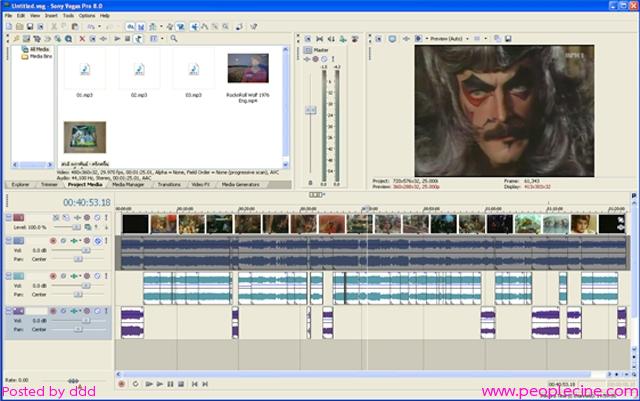Stop media preview in Project Media toolbar

[127, 39]
